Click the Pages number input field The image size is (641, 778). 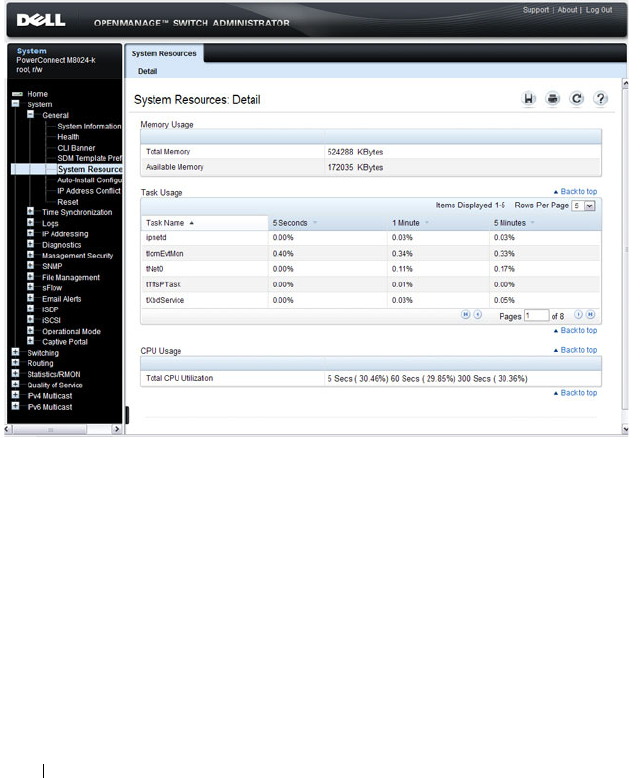click(537, 316)
